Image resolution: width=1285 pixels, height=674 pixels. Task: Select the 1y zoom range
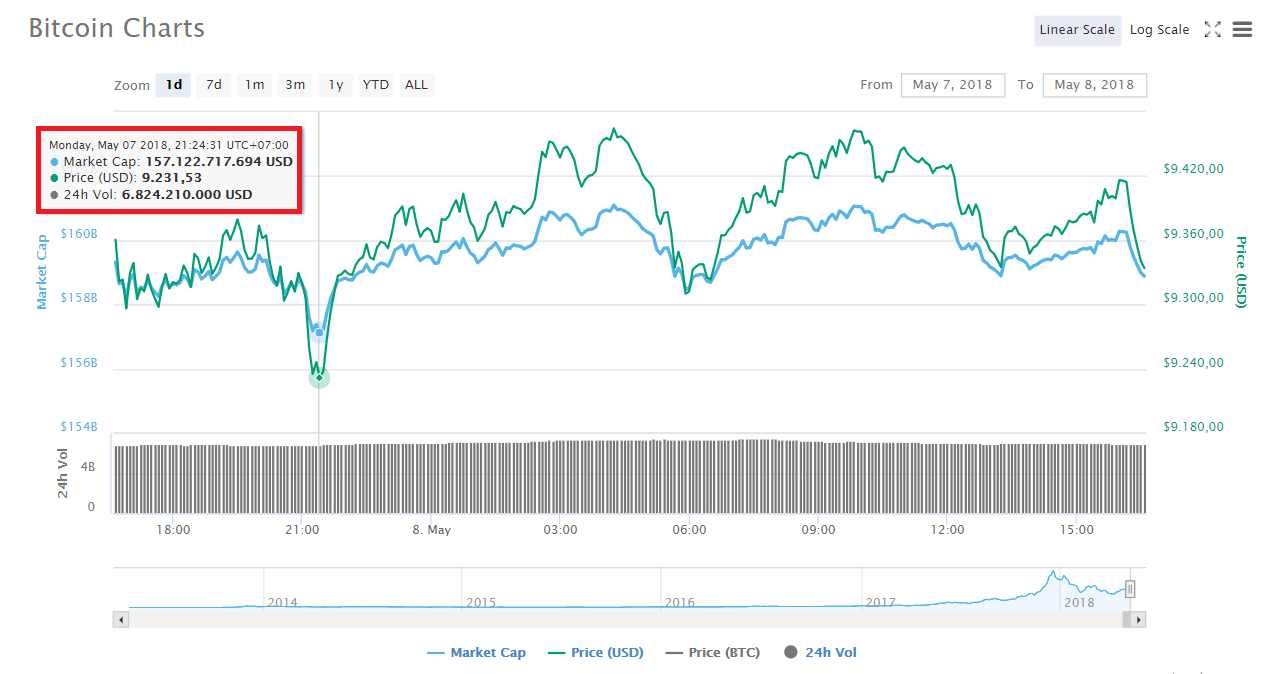click(336, 85)
